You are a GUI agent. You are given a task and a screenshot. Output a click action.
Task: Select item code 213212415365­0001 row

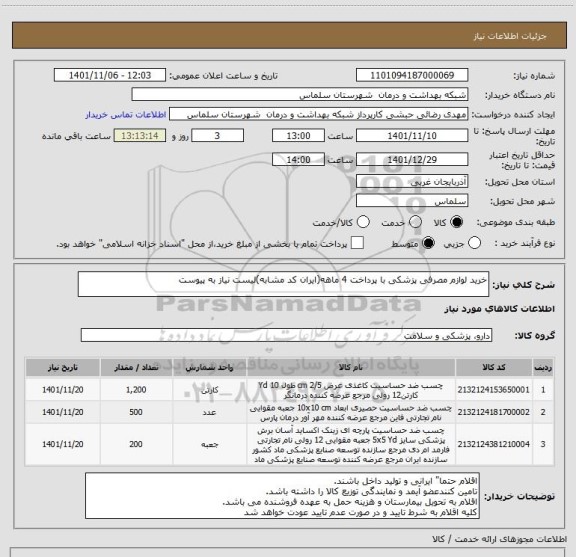pyautogui.click(x=289, y=390)
